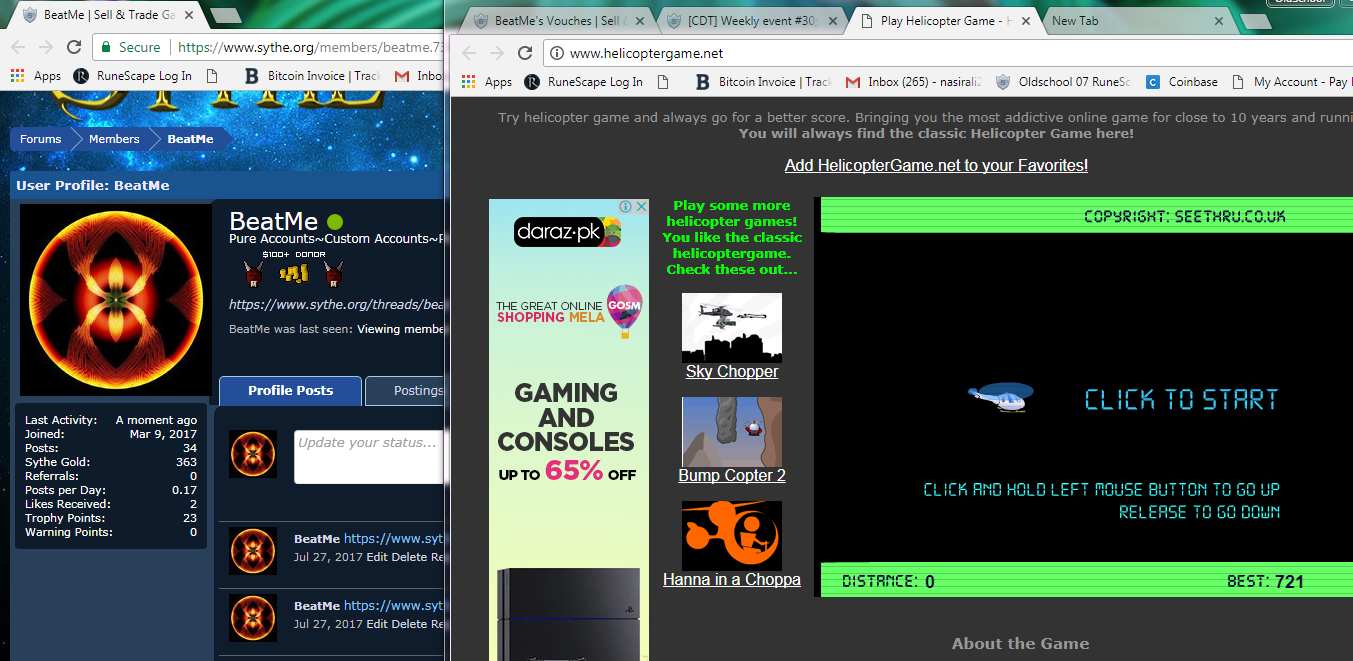
Task: Click CLICK TO START in helicopter game
Action: point(1181,400)
